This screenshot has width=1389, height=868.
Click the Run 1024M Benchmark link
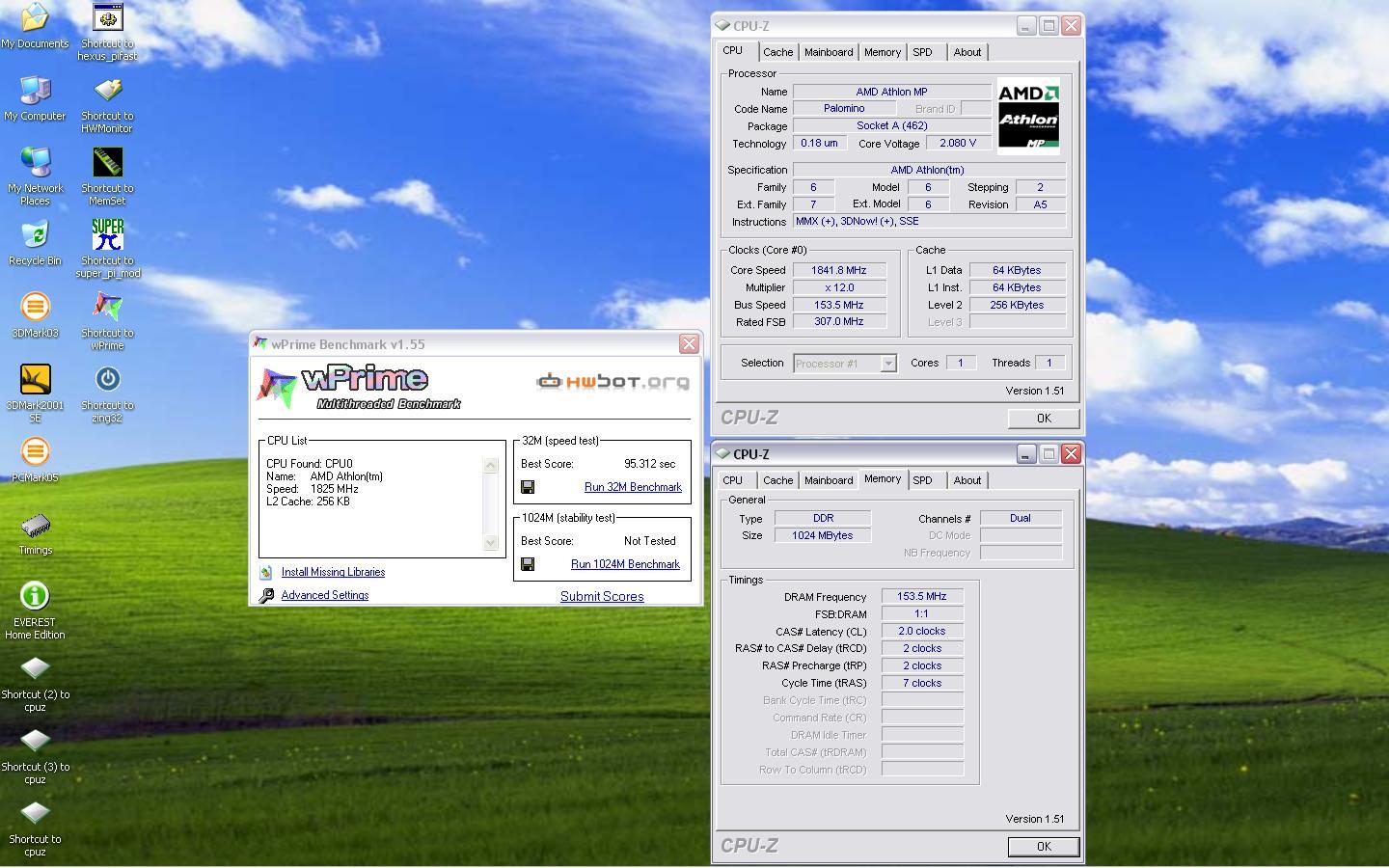click(x=625, y=564)
